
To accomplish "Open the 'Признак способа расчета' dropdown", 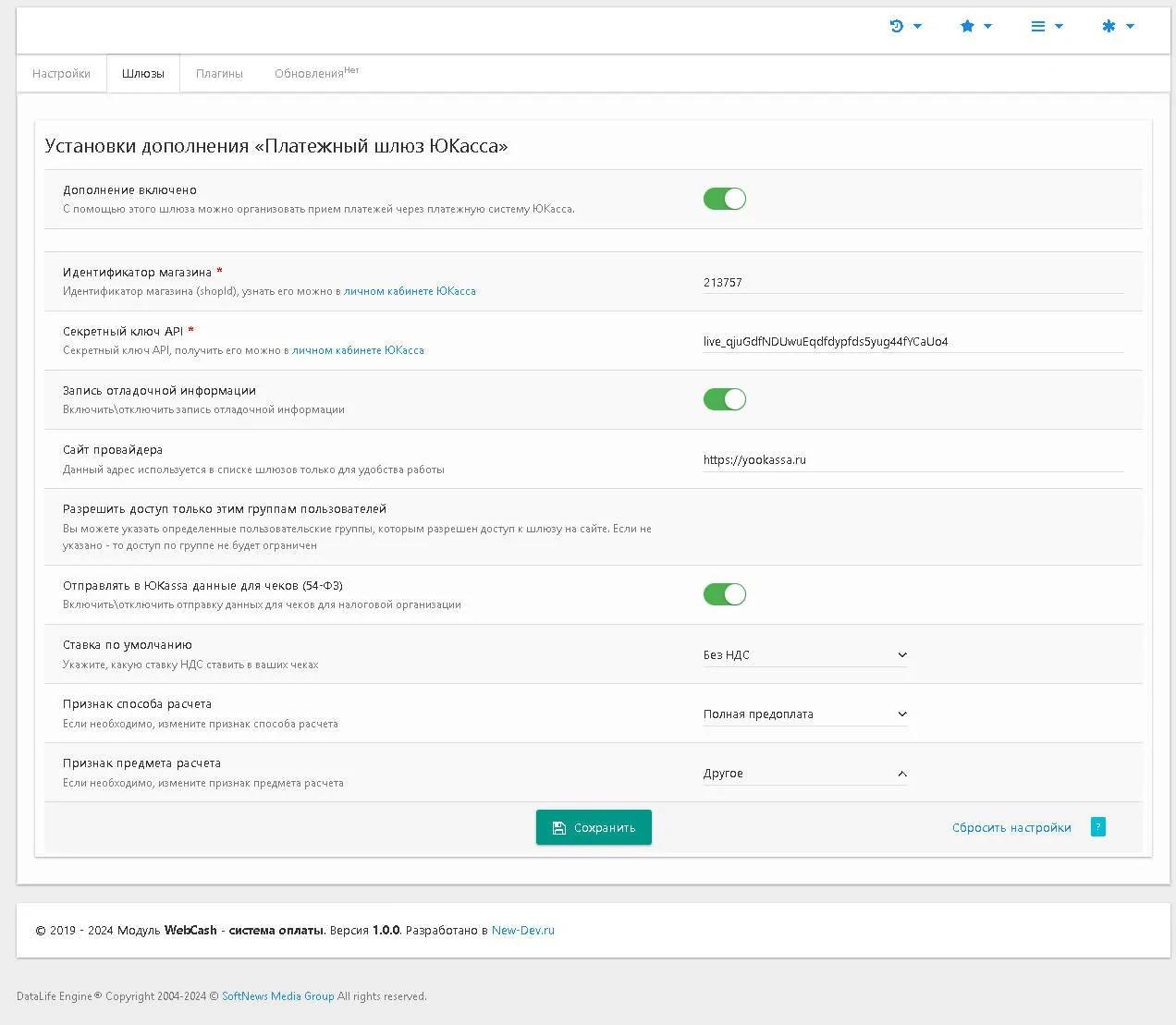I will (x=805, y=714).
